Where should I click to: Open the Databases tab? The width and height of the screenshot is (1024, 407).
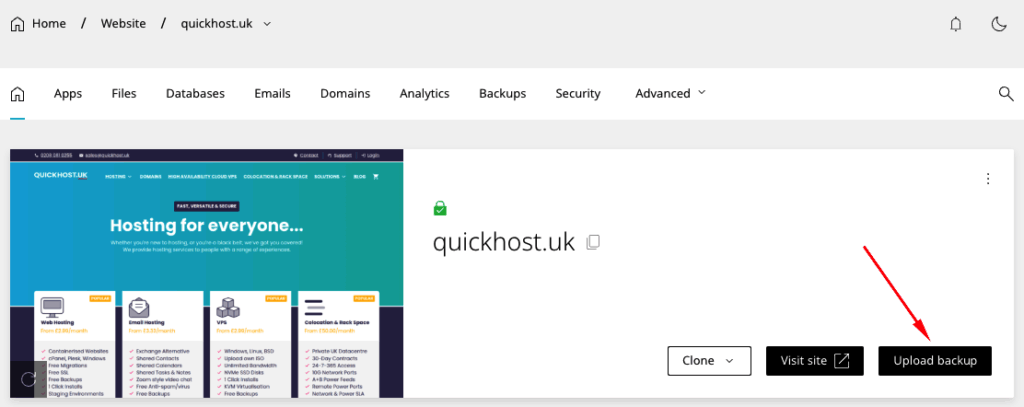195,93
